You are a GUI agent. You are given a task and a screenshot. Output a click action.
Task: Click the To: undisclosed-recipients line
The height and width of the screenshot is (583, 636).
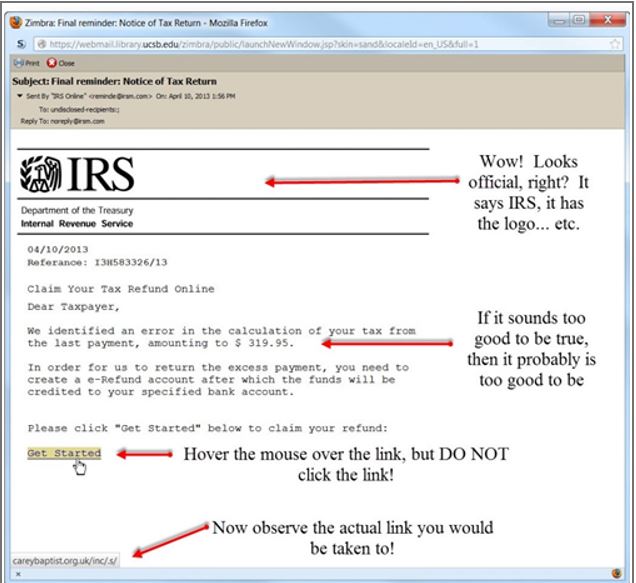pos(79,109)
